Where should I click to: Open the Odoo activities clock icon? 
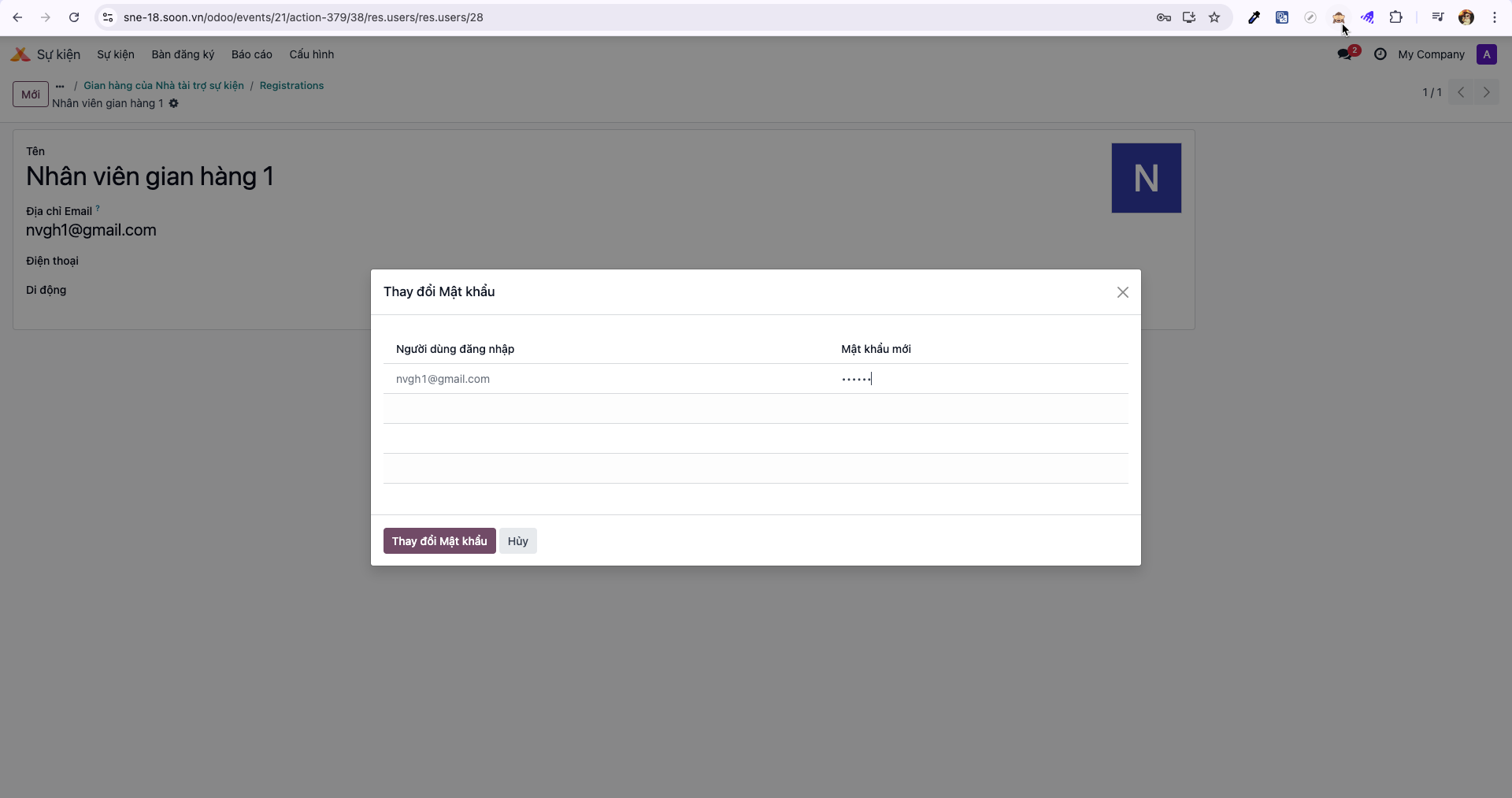[1380, 54]
